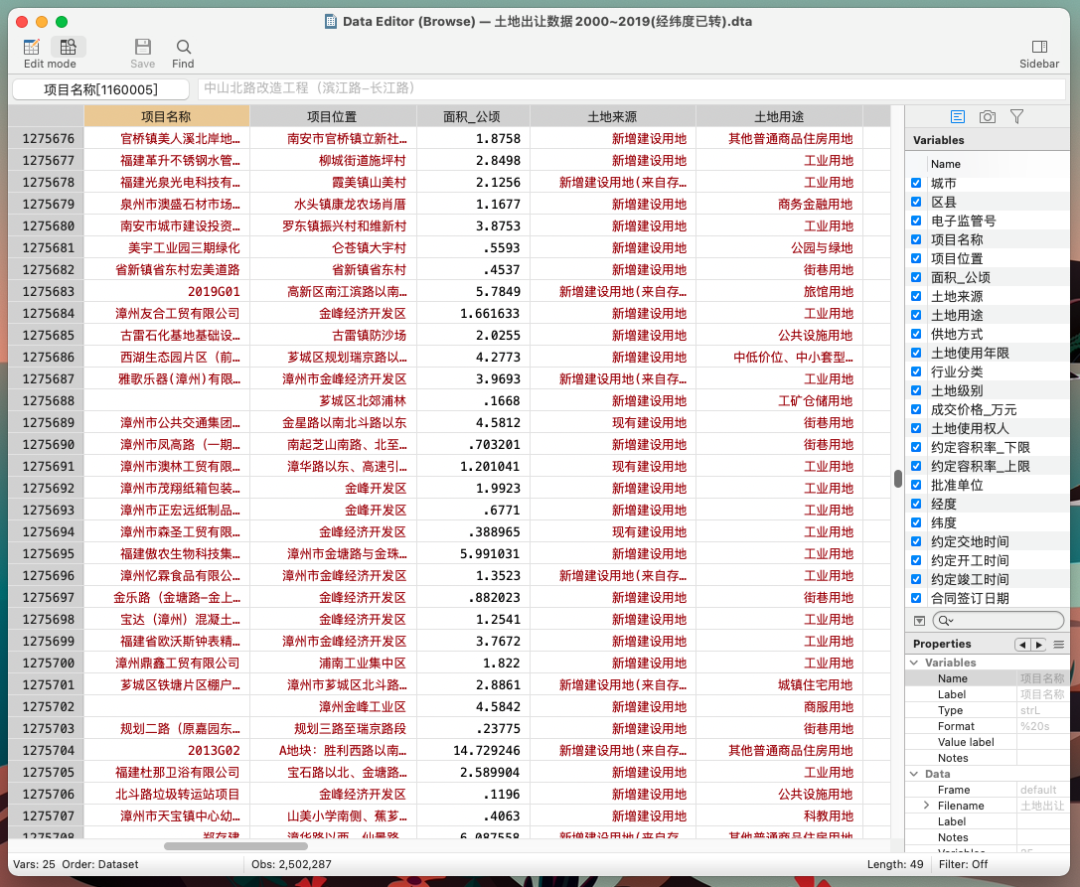Select the 面积_公顷 column header
Viewport: 1080px width, 887px height.
pos(472,116)
